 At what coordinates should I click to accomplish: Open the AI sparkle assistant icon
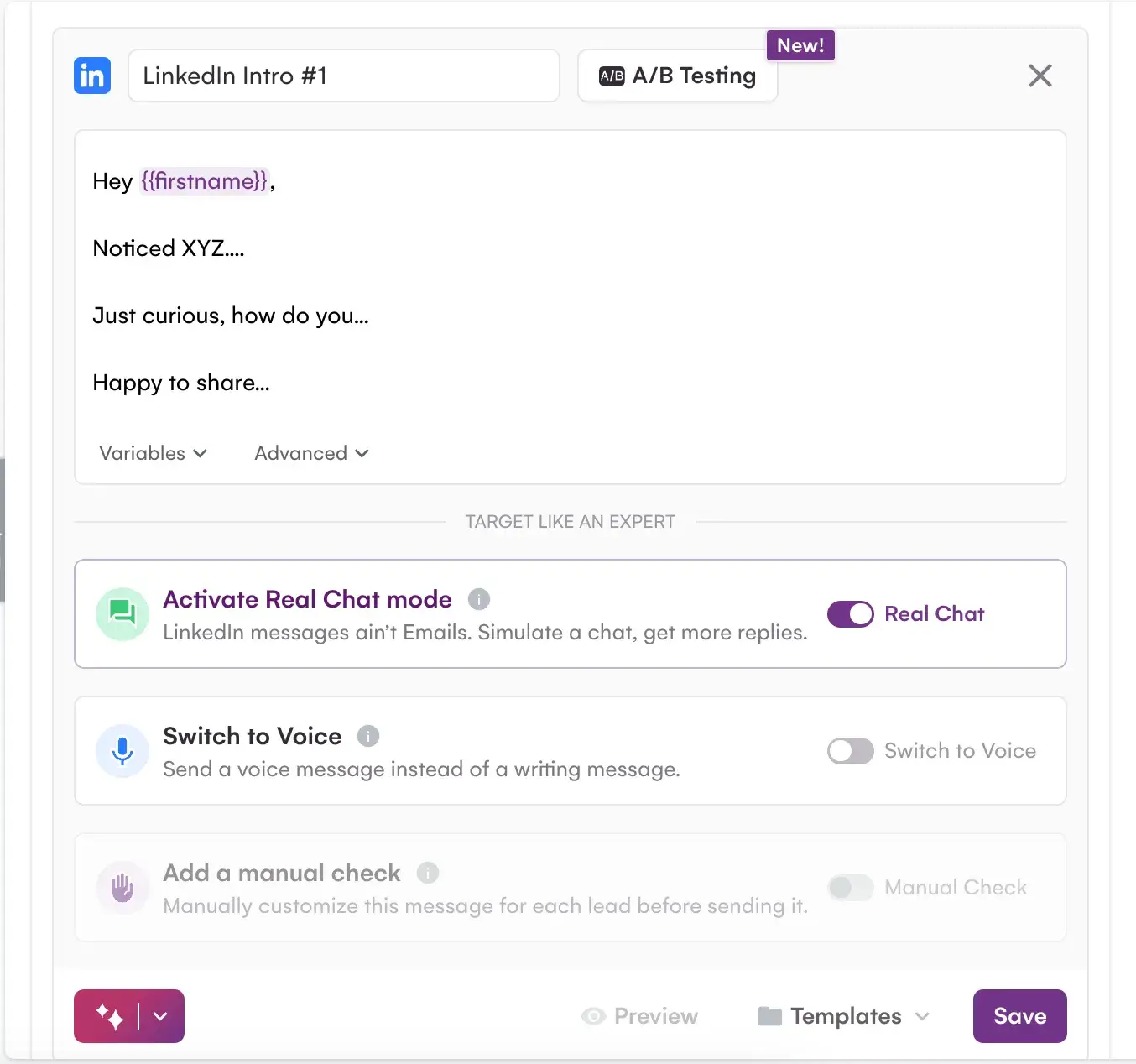tap(111, 1016)
